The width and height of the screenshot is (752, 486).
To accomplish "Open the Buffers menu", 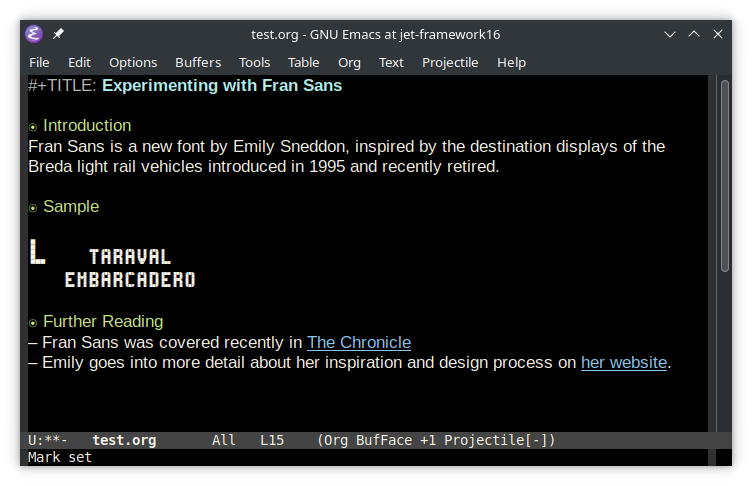I will coord(198,62).
